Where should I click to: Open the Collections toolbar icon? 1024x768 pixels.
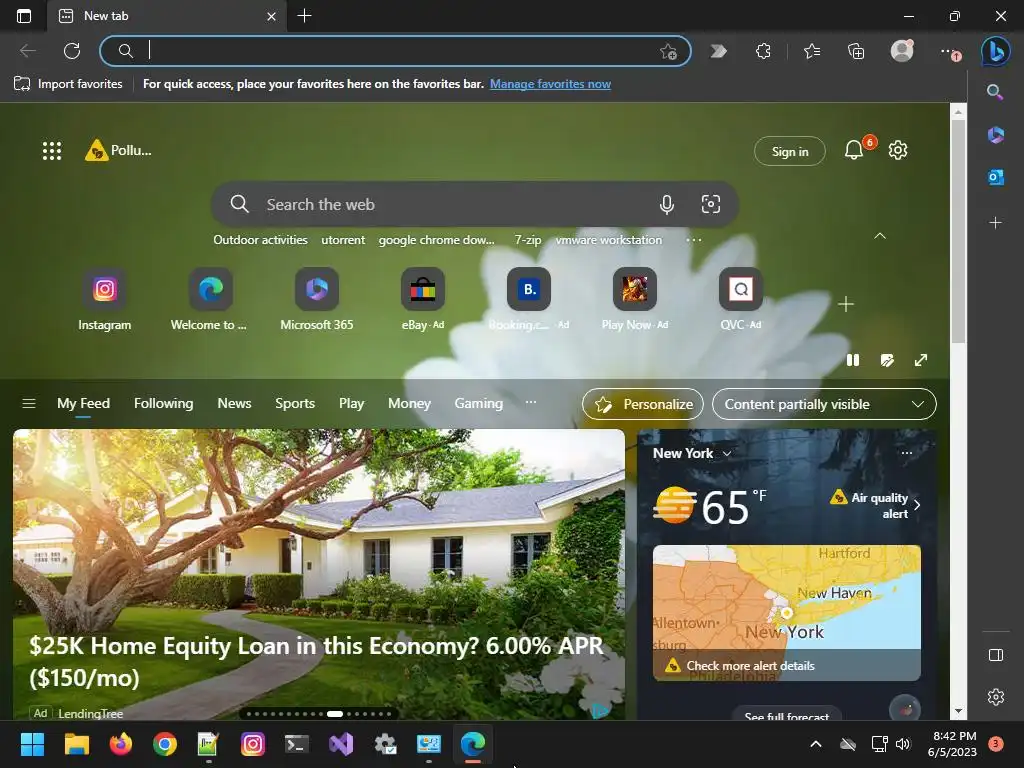click(856, 51)
